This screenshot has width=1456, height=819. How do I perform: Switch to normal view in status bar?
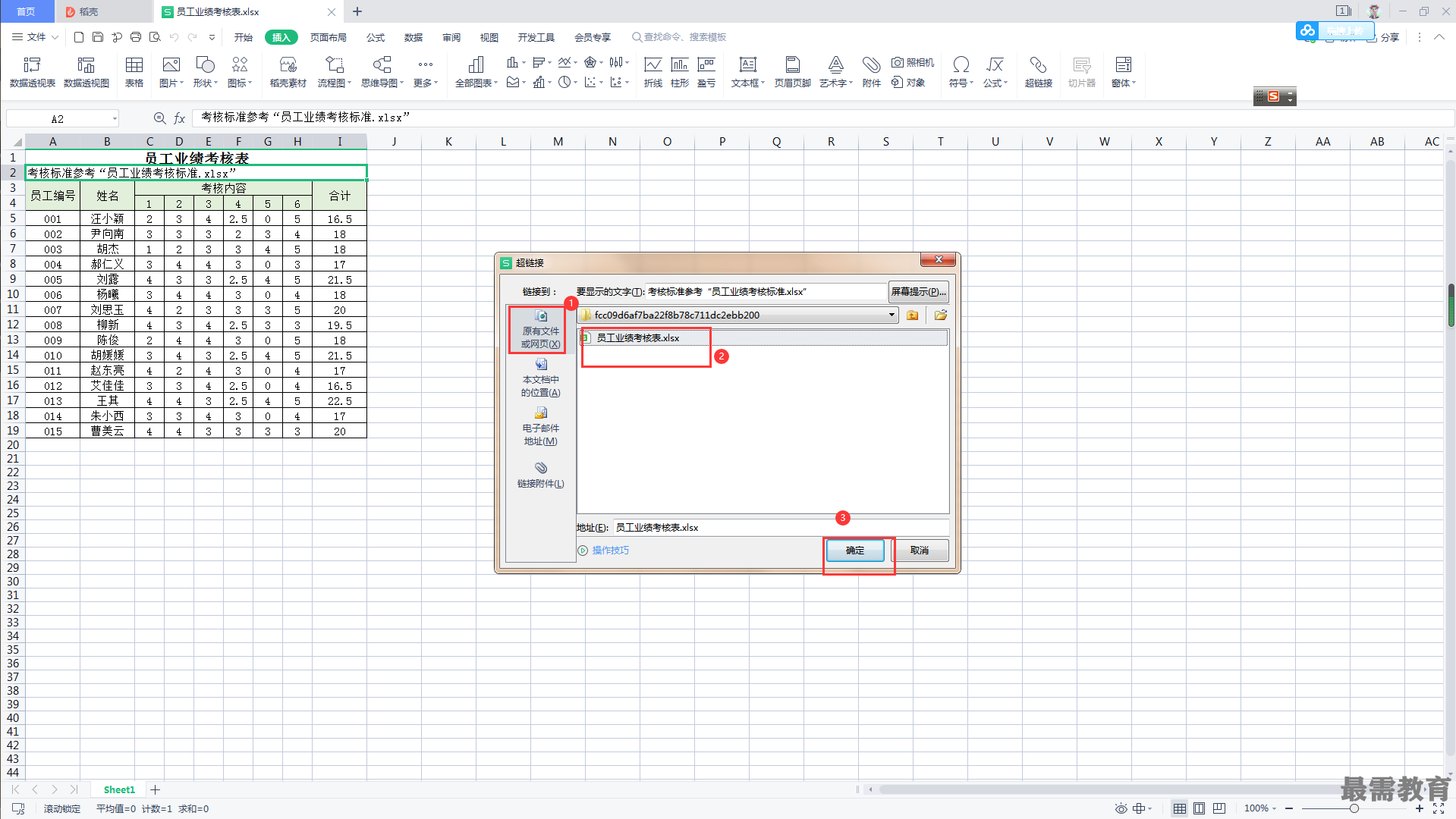coord(1180,808)
